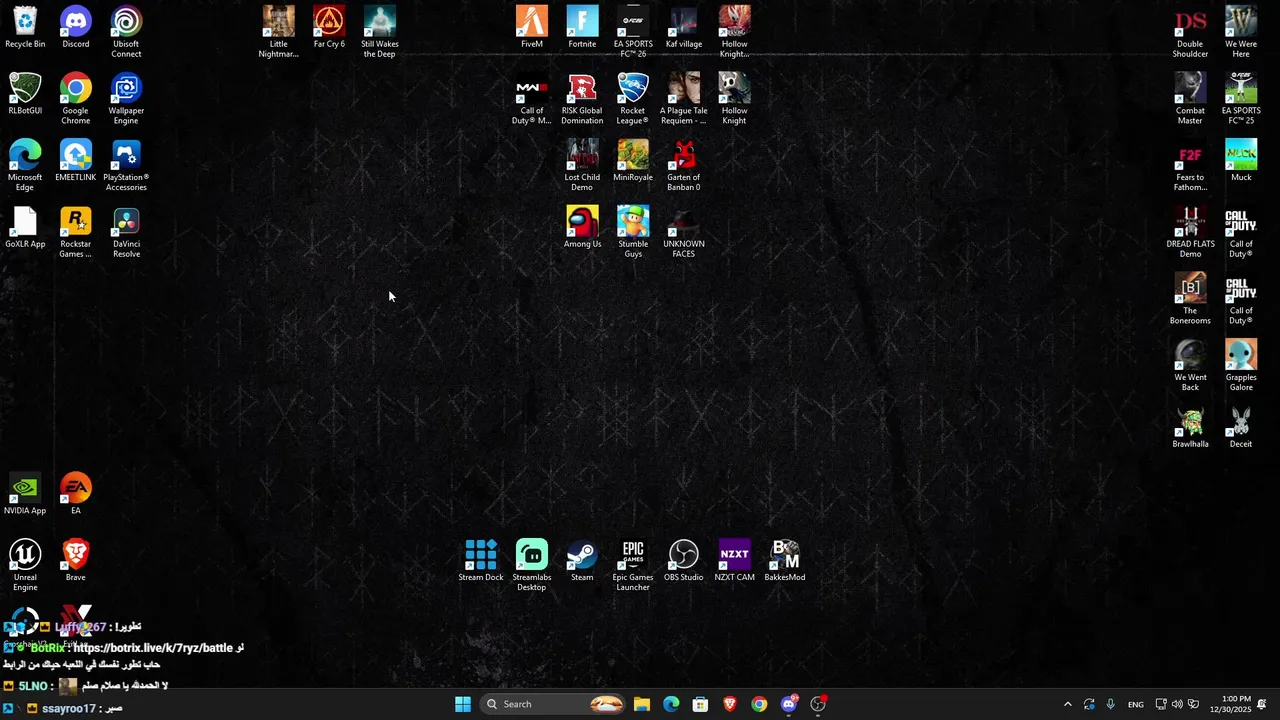This screenshot has height=720, width=1280.
Task: Select the DaVinci Resolve desktop shortcut
Action: point(126,233)
